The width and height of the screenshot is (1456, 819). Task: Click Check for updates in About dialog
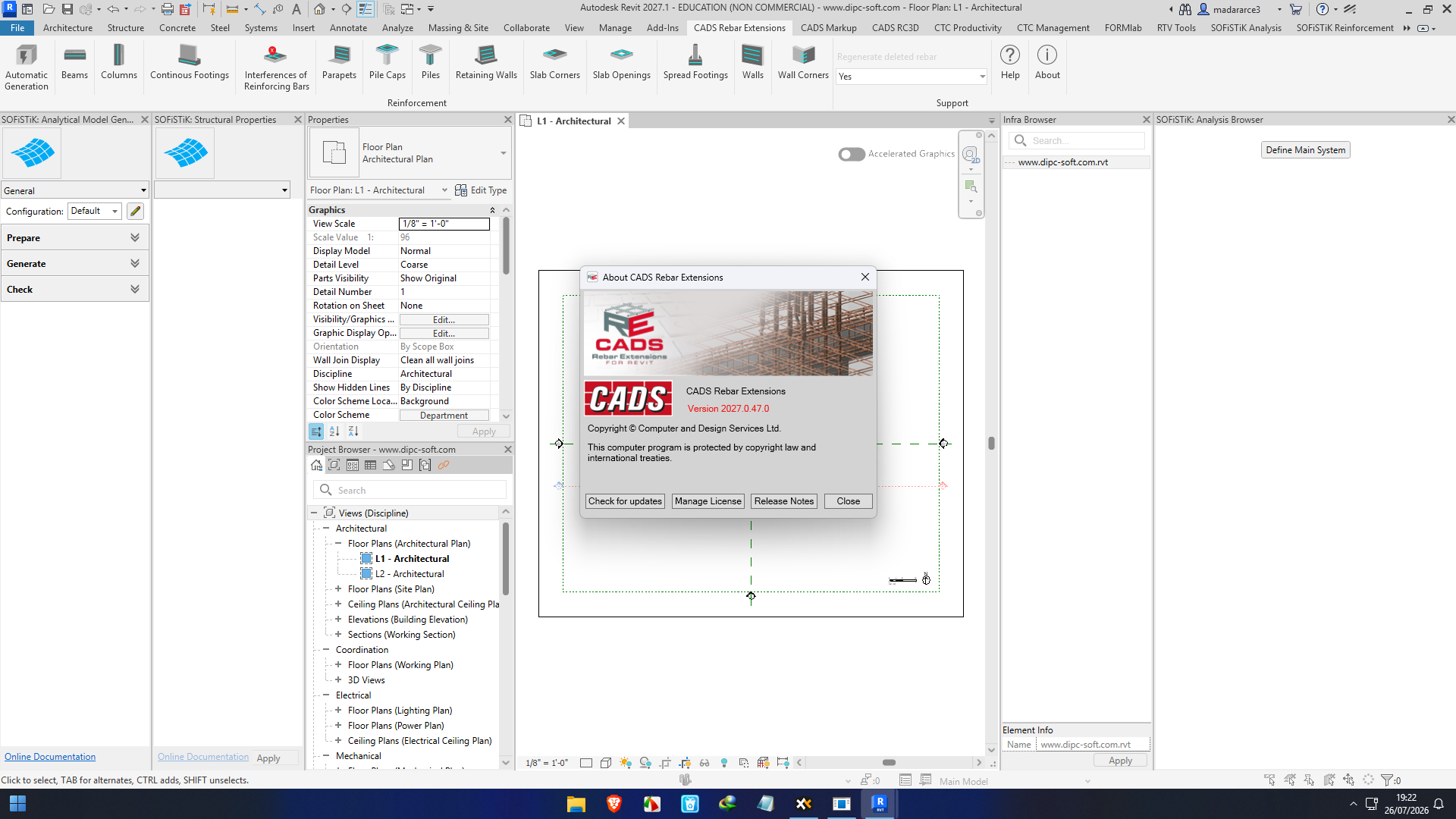coord(625,501)
